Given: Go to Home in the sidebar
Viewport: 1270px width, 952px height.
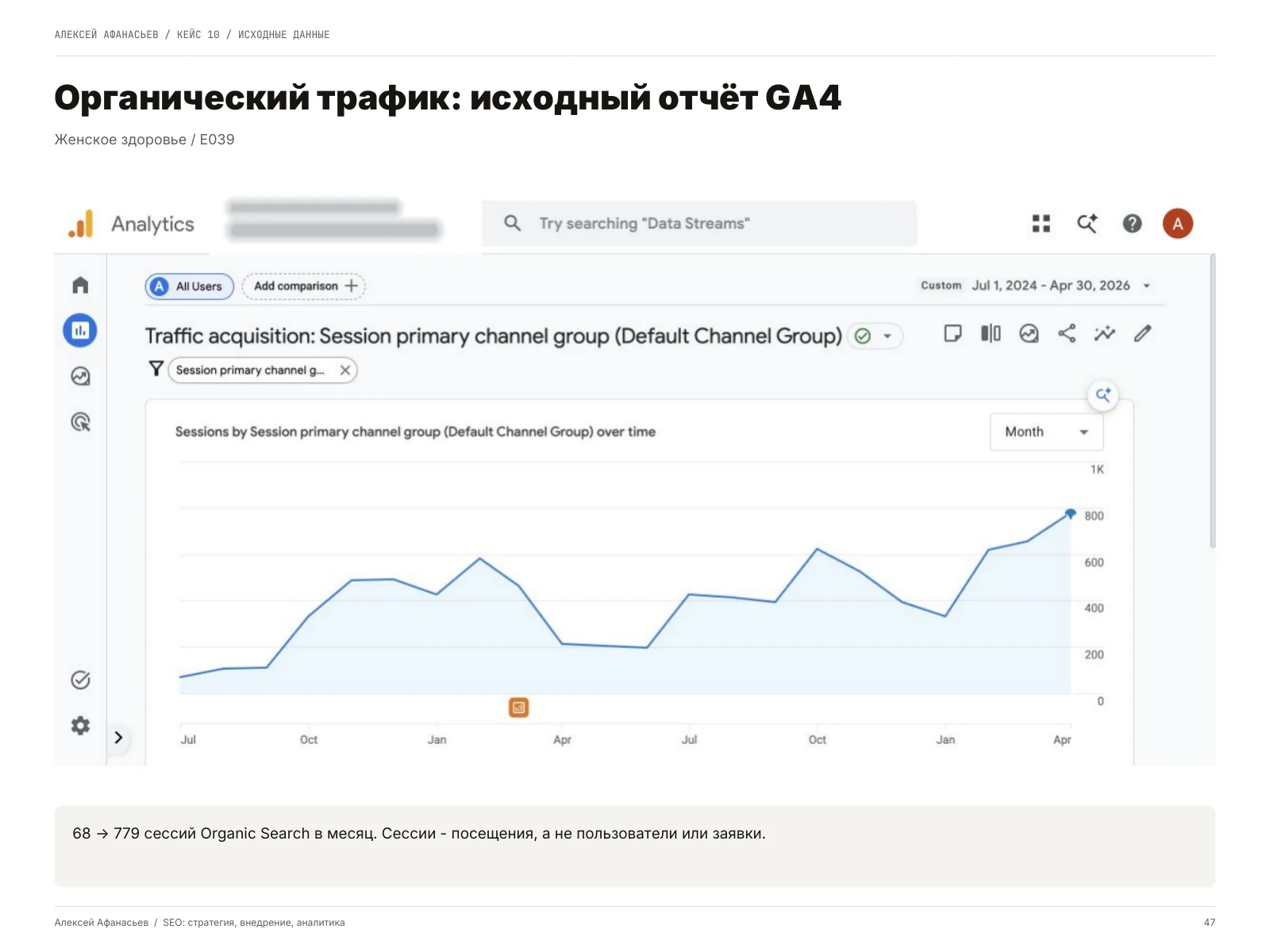Looking at the screenshot, I should pyautogui.click(x=80, y=285).
